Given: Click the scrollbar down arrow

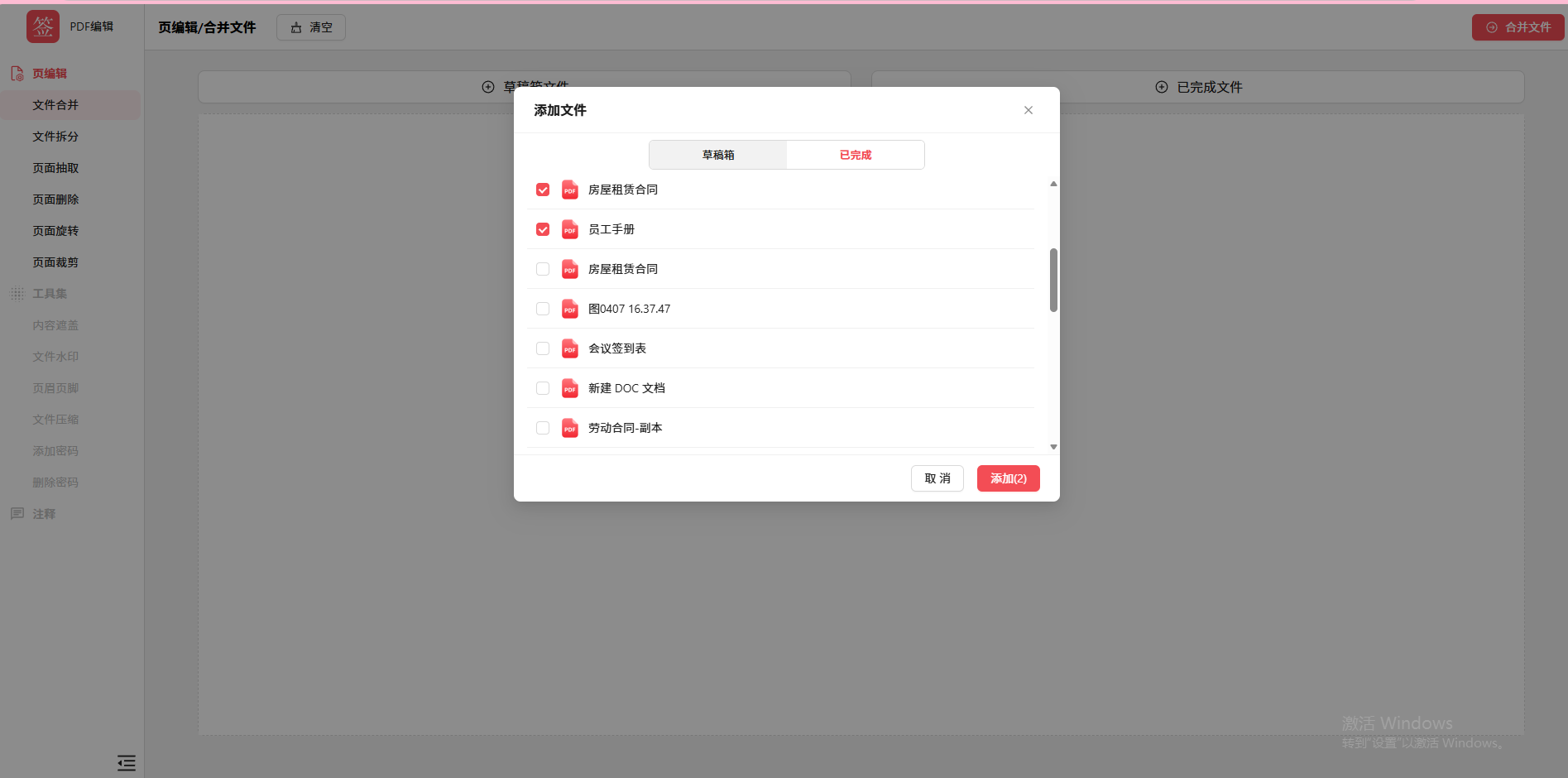Looking at the screenshot, I should (x=1053, y=447).
